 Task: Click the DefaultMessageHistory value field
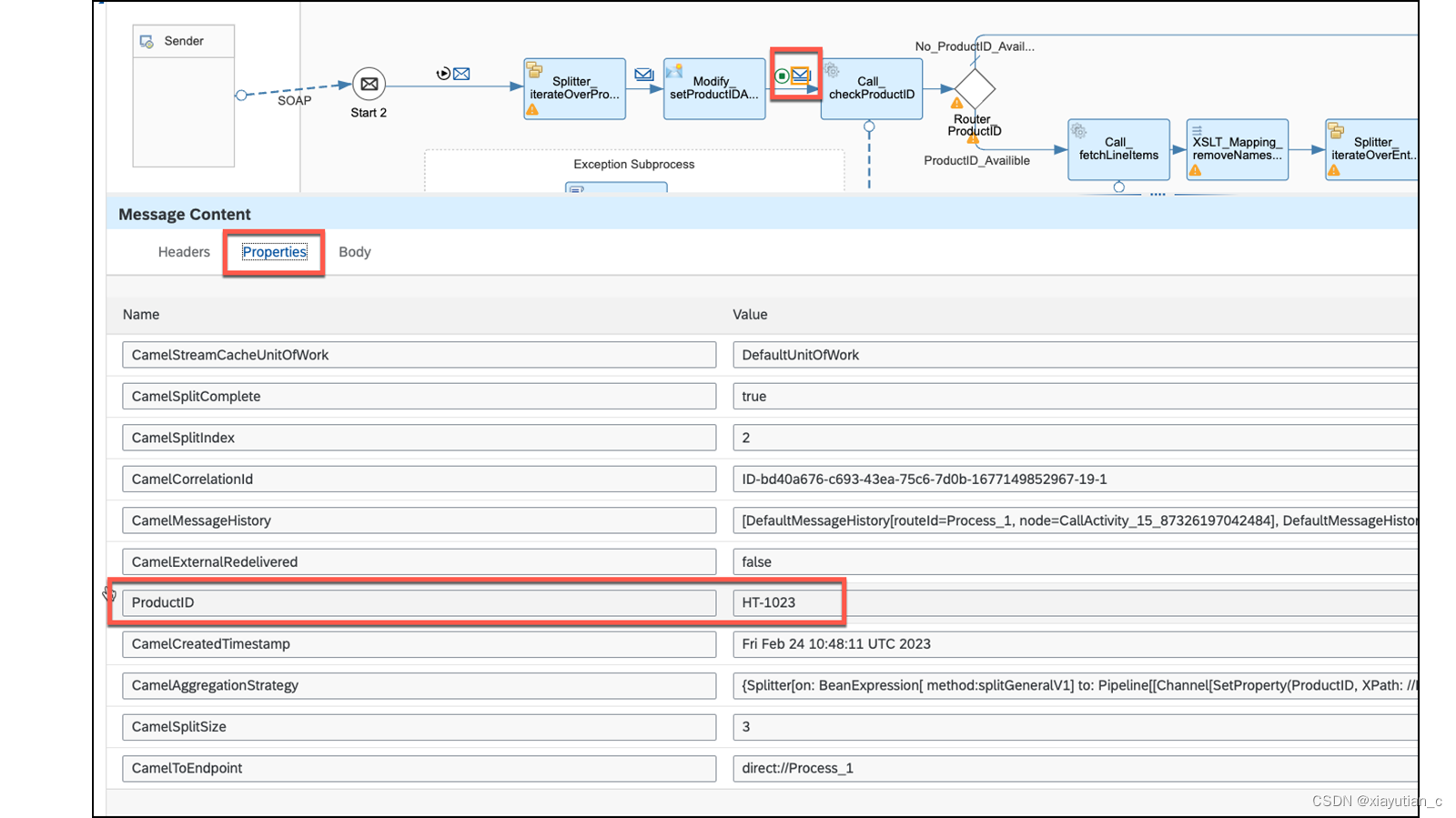click(x=1075, y=520)
